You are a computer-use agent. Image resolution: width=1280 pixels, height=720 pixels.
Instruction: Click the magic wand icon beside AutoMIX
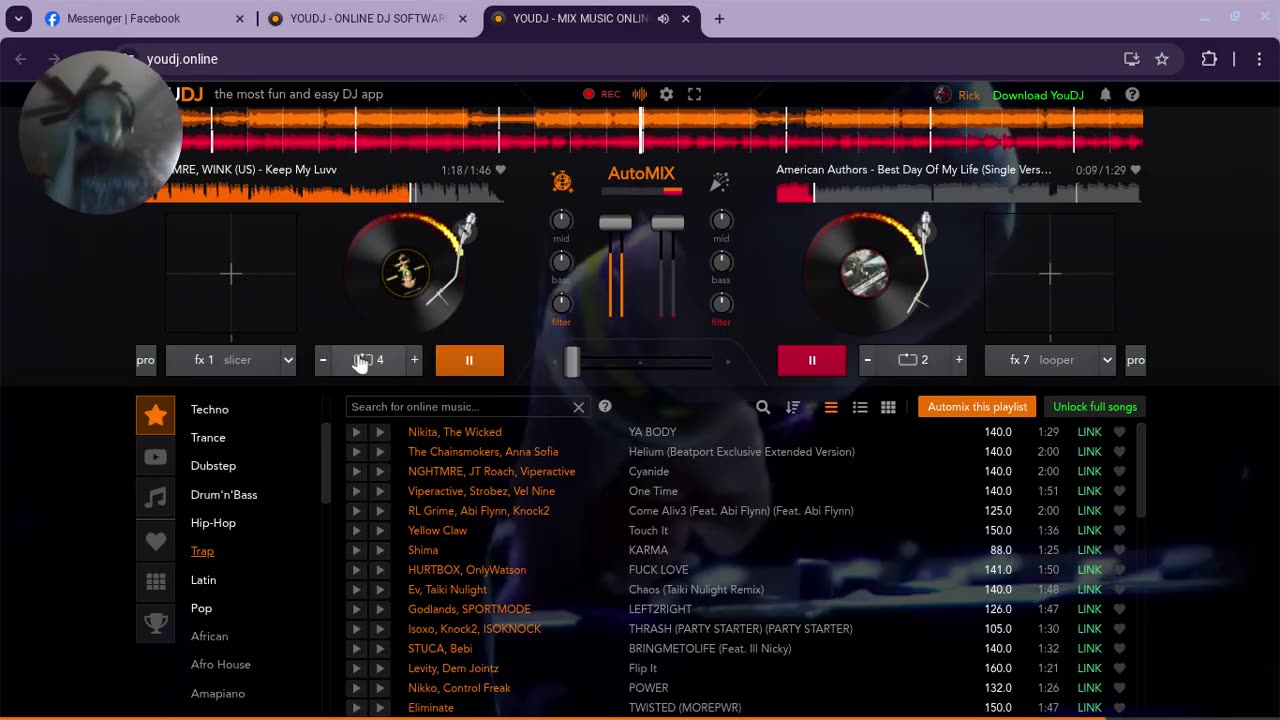(720, 182)
